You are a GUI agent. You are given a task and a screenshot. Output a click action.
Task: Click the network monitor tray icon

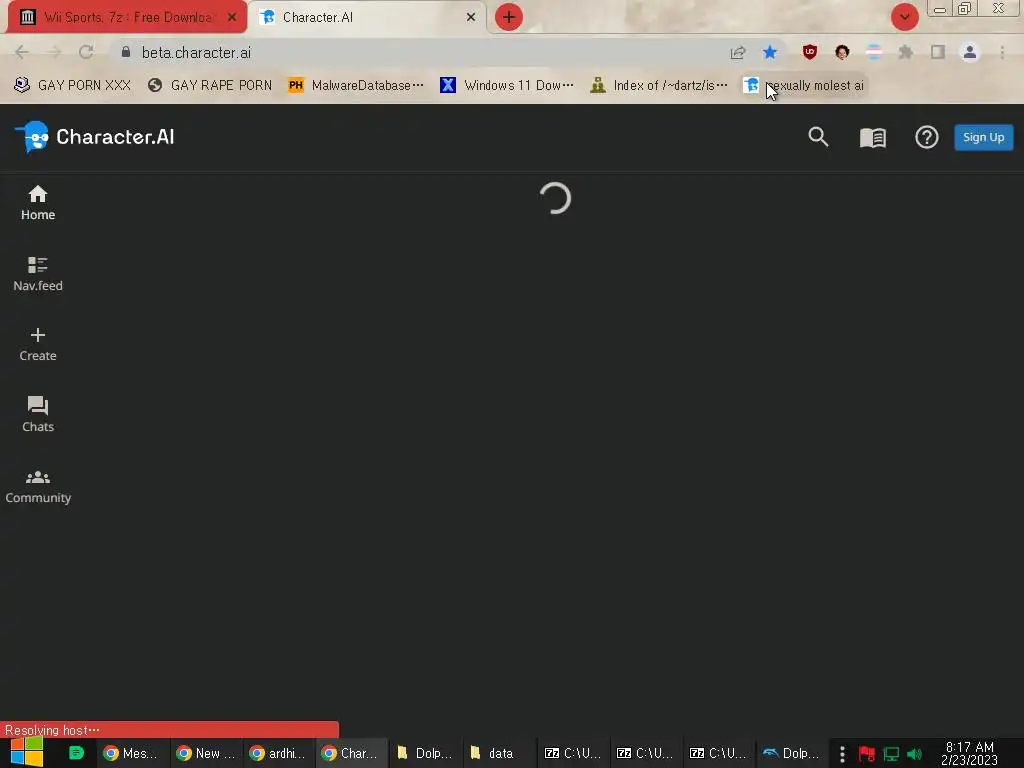tap(891, 754)
